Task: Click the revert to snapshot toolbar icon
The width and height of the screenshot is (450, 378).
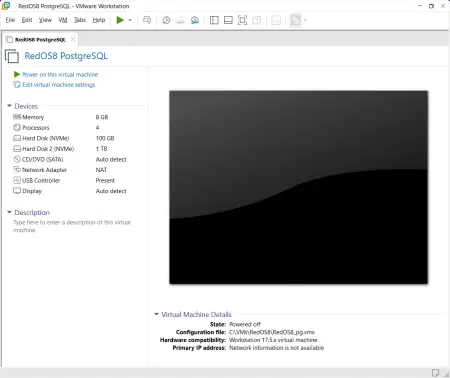Action: point(181,20)
